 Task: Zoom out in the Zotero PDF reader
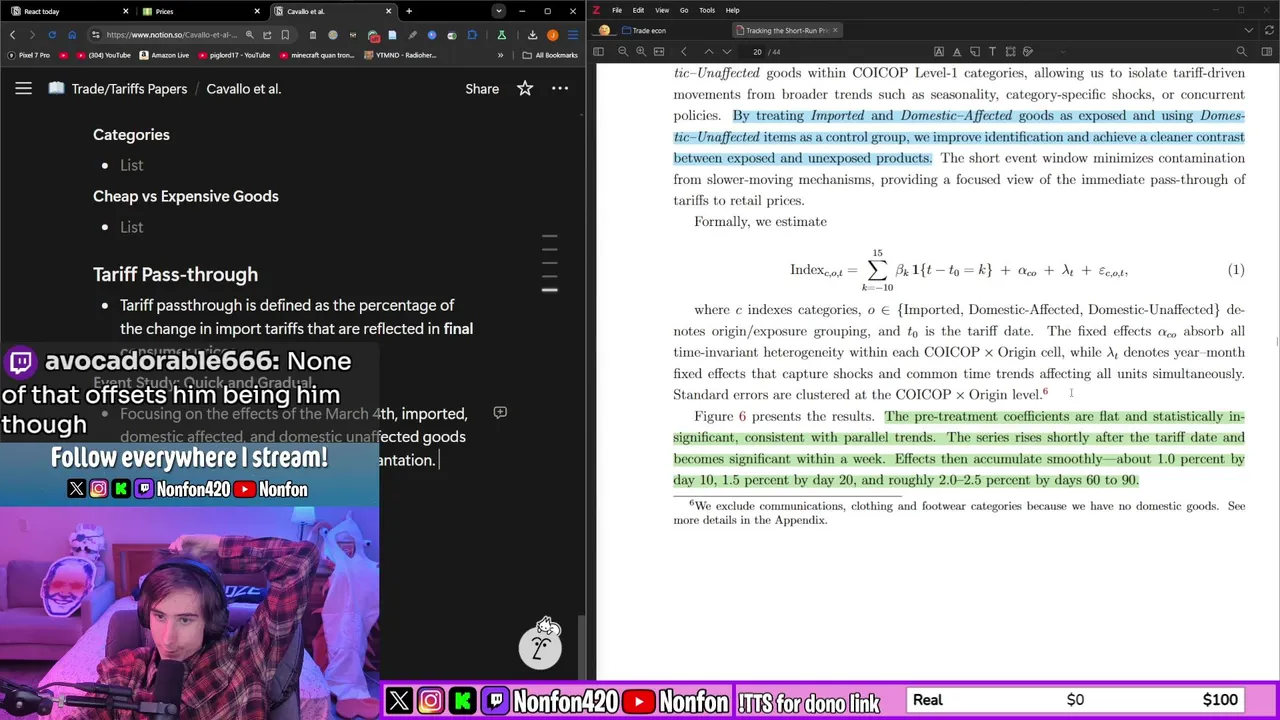[x=623, y=52]
